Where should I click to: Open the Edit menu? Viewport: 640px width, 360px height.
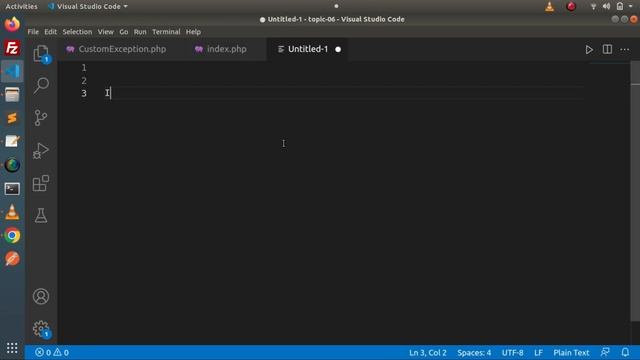(x=50, y=32)
